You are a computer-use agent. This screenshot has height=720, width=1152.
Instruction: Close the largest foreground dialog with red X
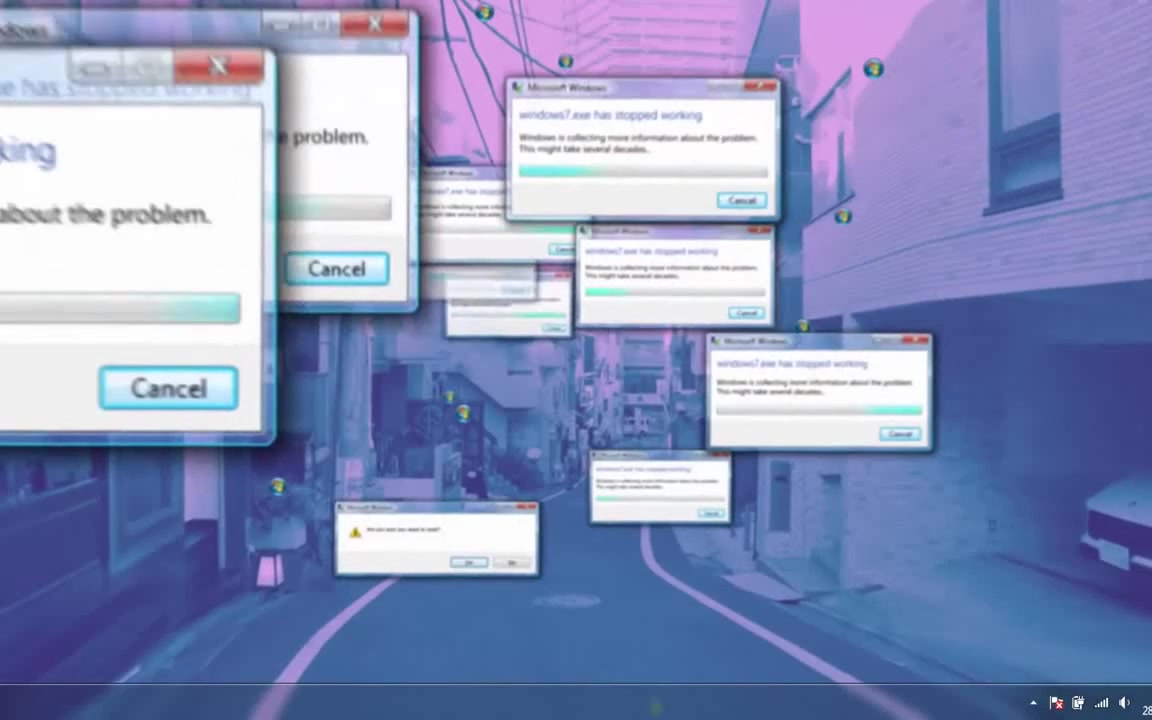[x=218, y=67]
